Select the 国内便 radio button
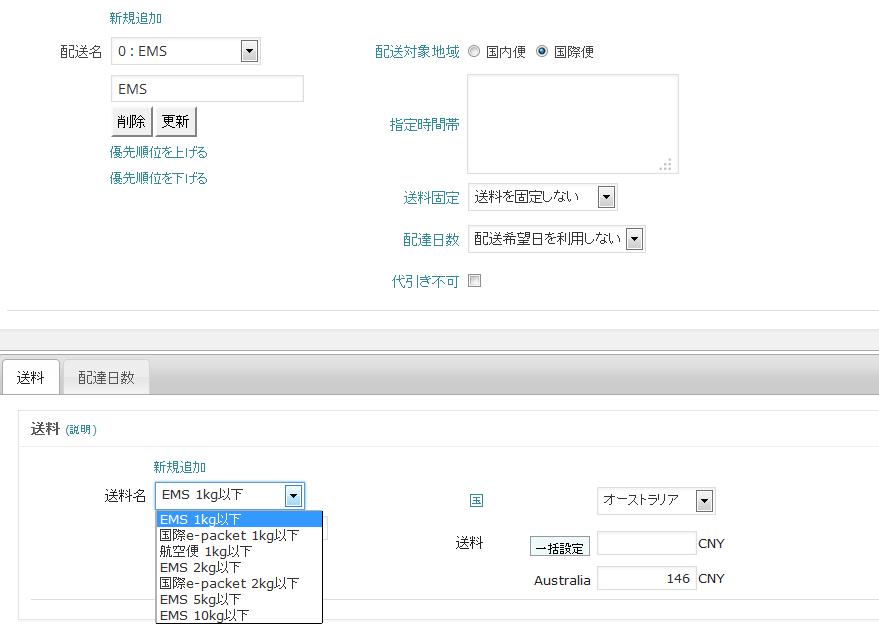This screenshot has width=879, height=634. click(474, 52)
